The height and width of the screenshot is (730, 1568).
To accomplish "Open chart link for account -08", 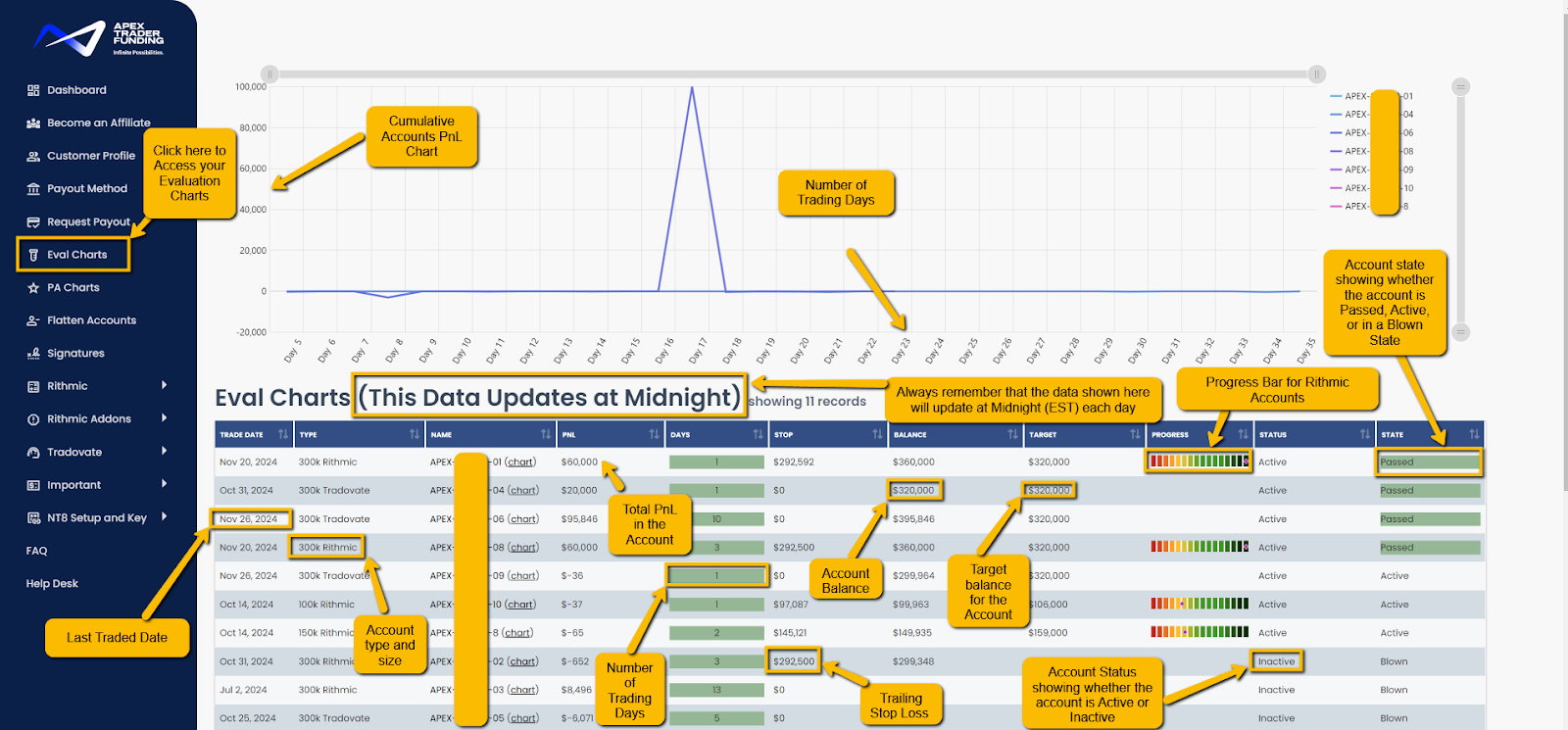I will pyautogui.click(x=523, y=548).
